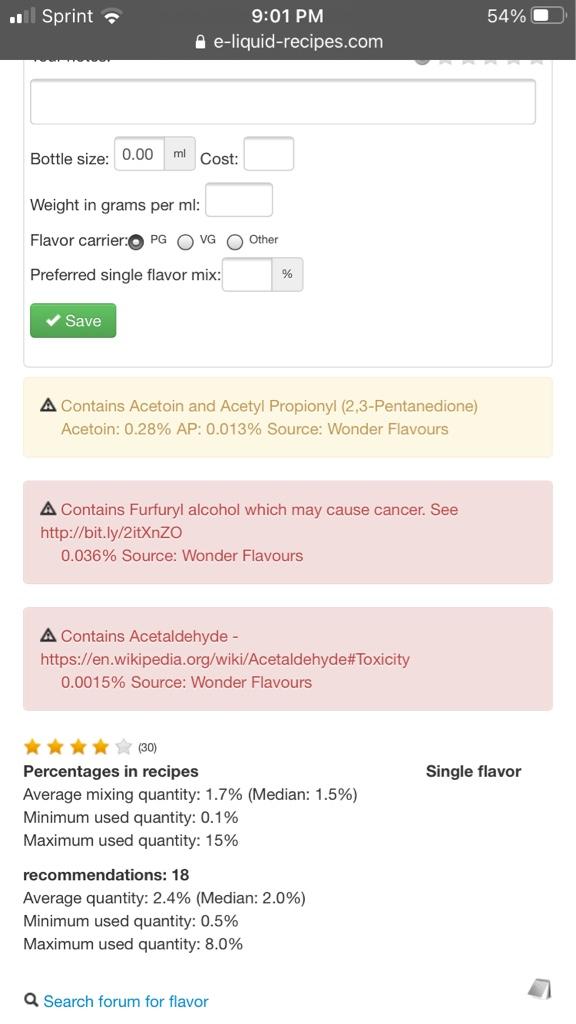Open Search forum for flavor link

point(126,1001)
